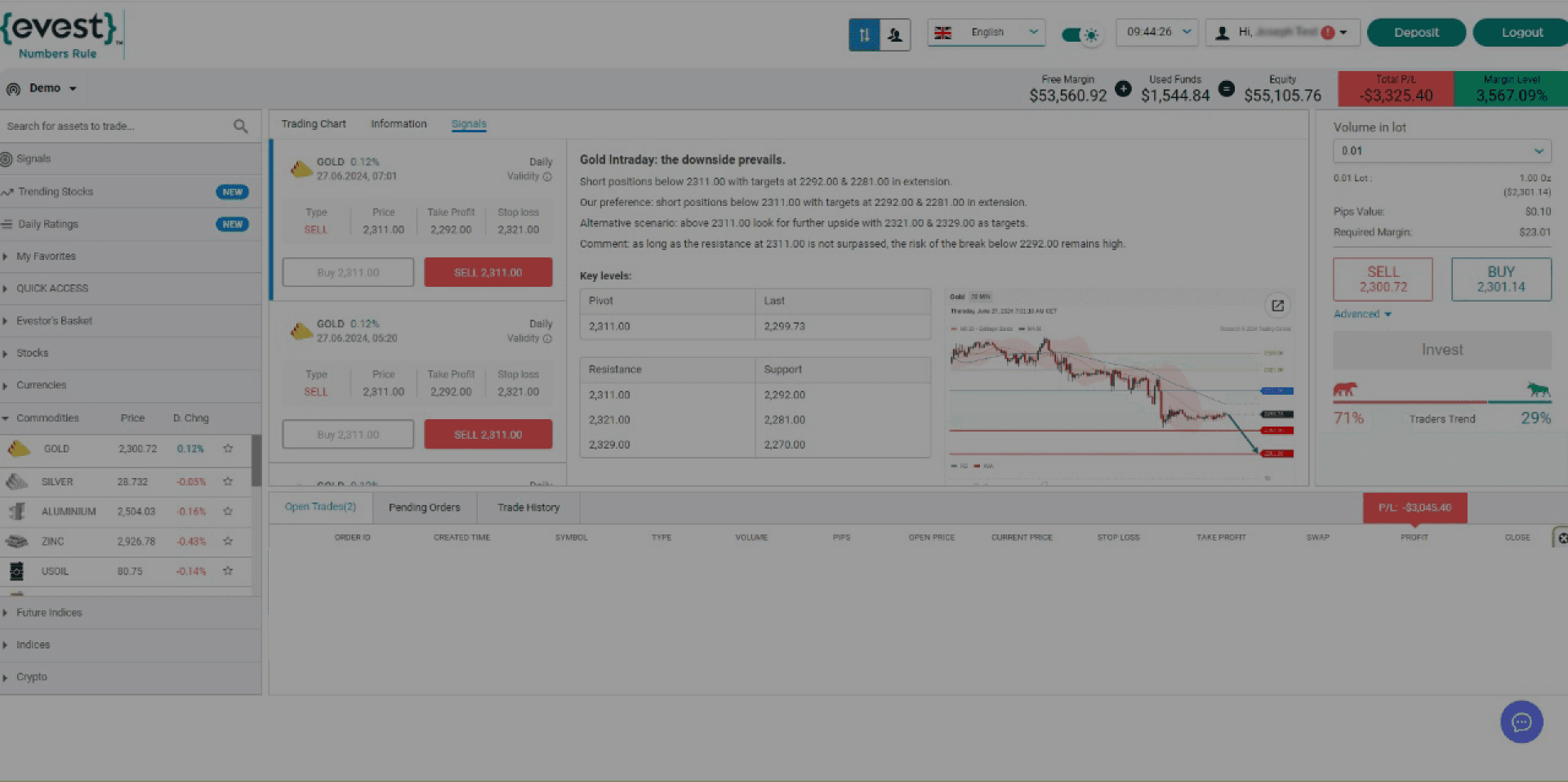Toggle the dark/light theme switch
The width and height of the screenshot is (1568, 782).
pyautogui.click(x=1080, y=34)
